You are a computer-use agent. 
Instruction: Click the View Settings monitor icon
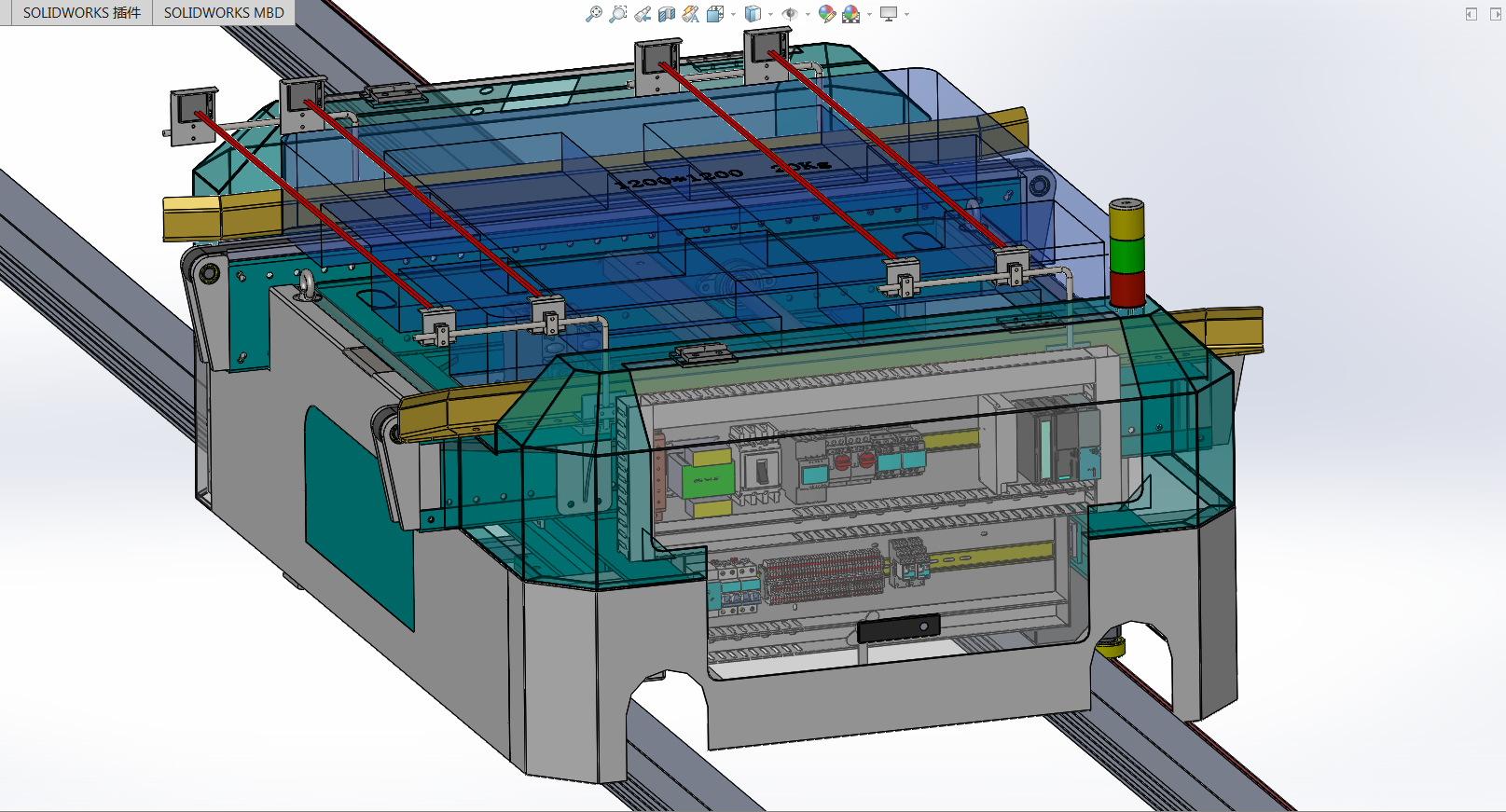pos(889,14)
